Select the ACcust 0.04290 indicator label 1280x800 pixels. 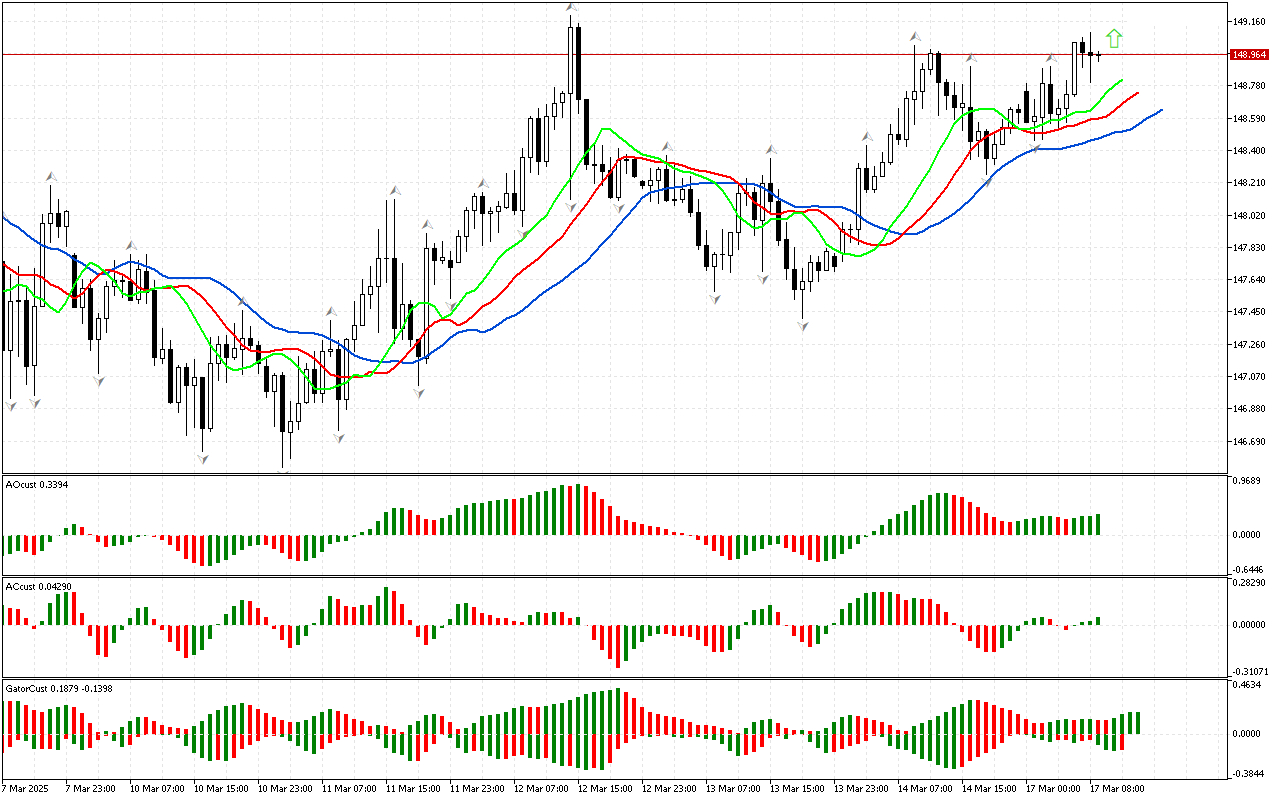(x=40, y=586)
